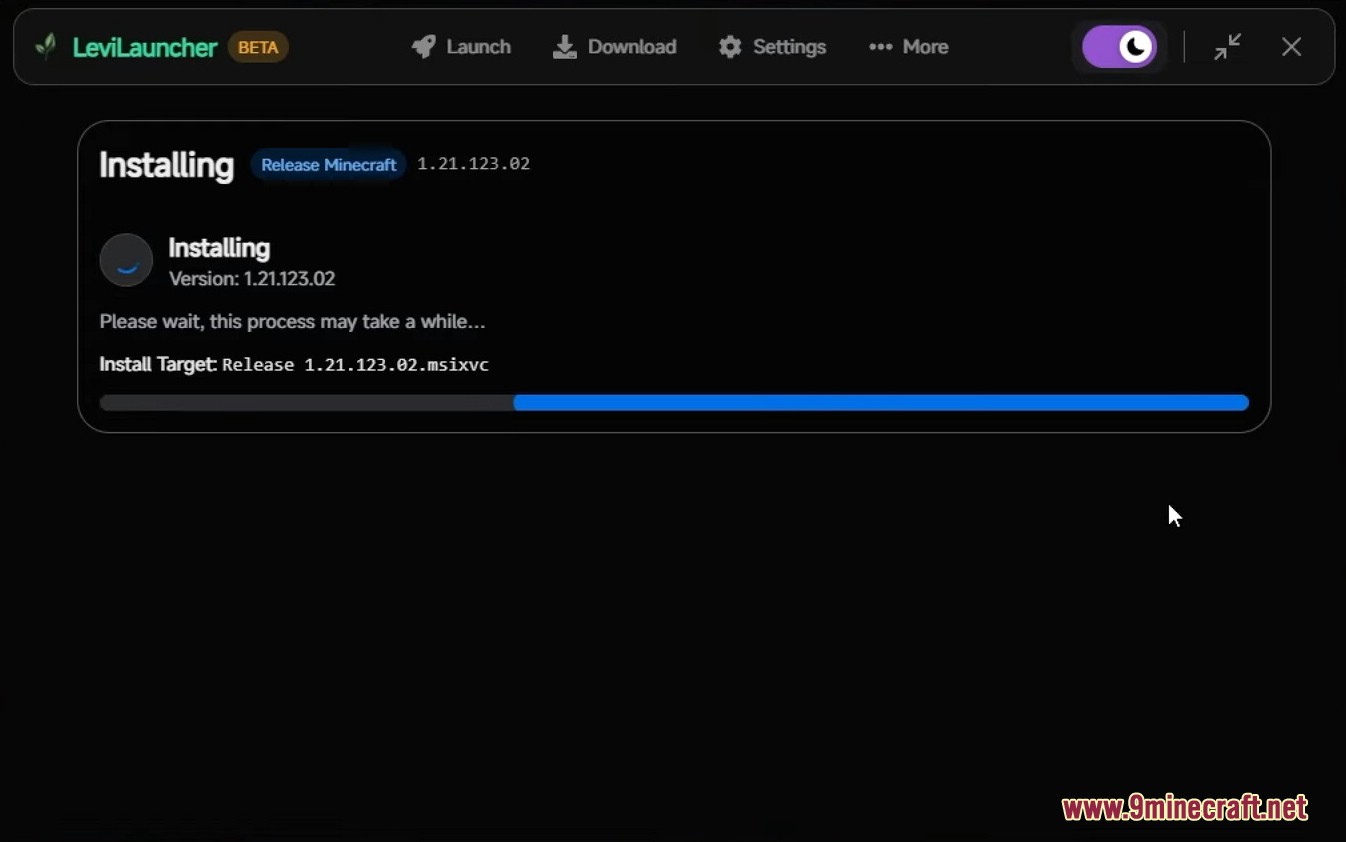The height and width of the screenshot is (842, 1346).
Task: Click the LeviLauncher title text
Action: pyautogui.click(x=145, y=47)
